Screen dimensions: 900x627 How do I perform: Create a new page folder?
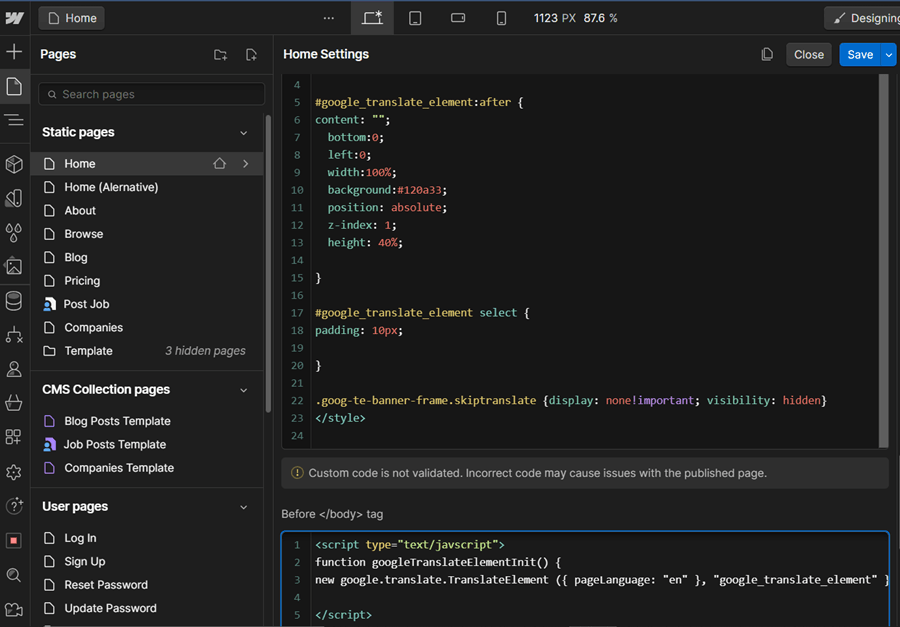[220, 55]
